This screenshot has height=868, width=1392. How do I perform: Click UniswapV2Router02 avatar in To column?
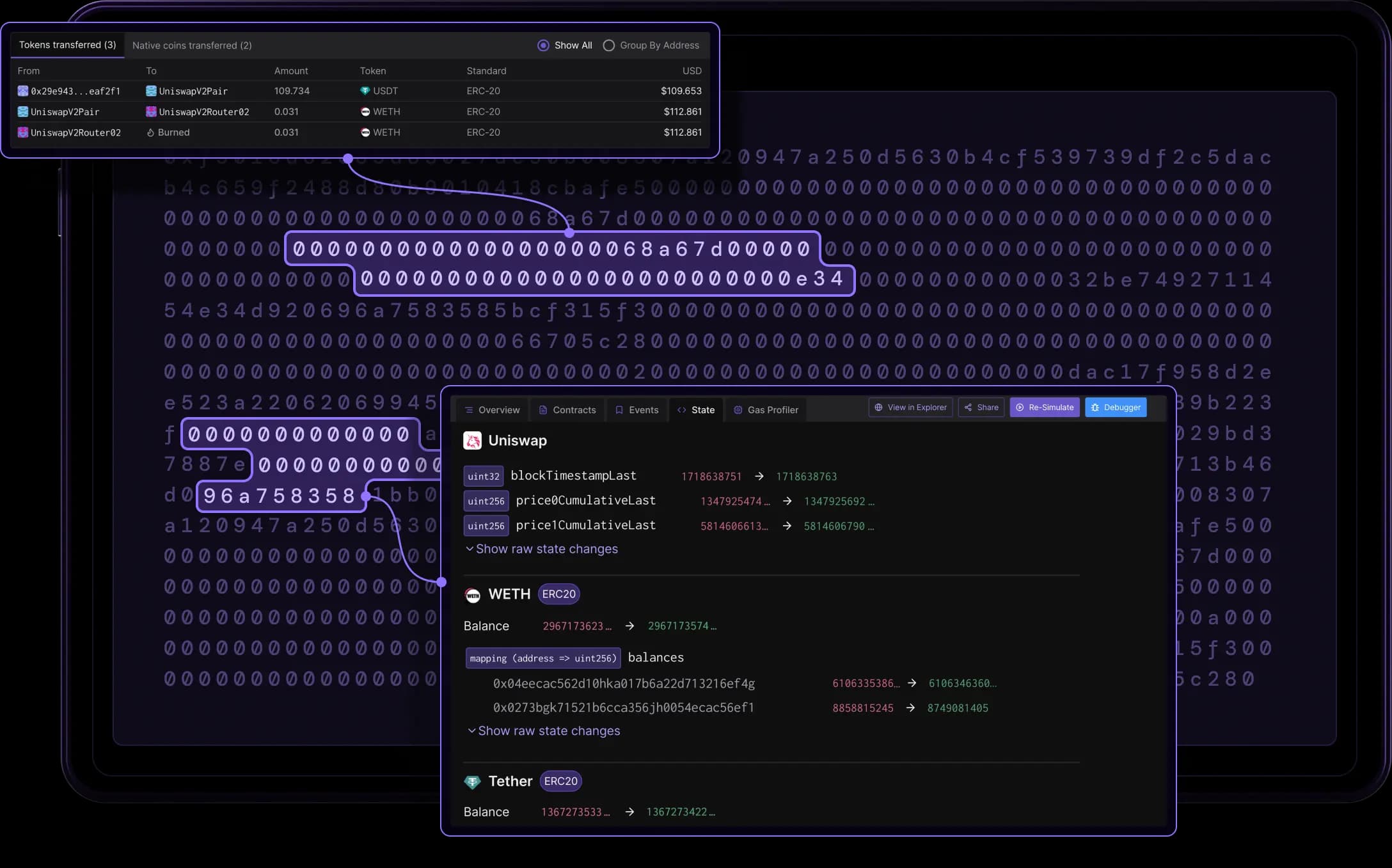(x=151, y=112)
